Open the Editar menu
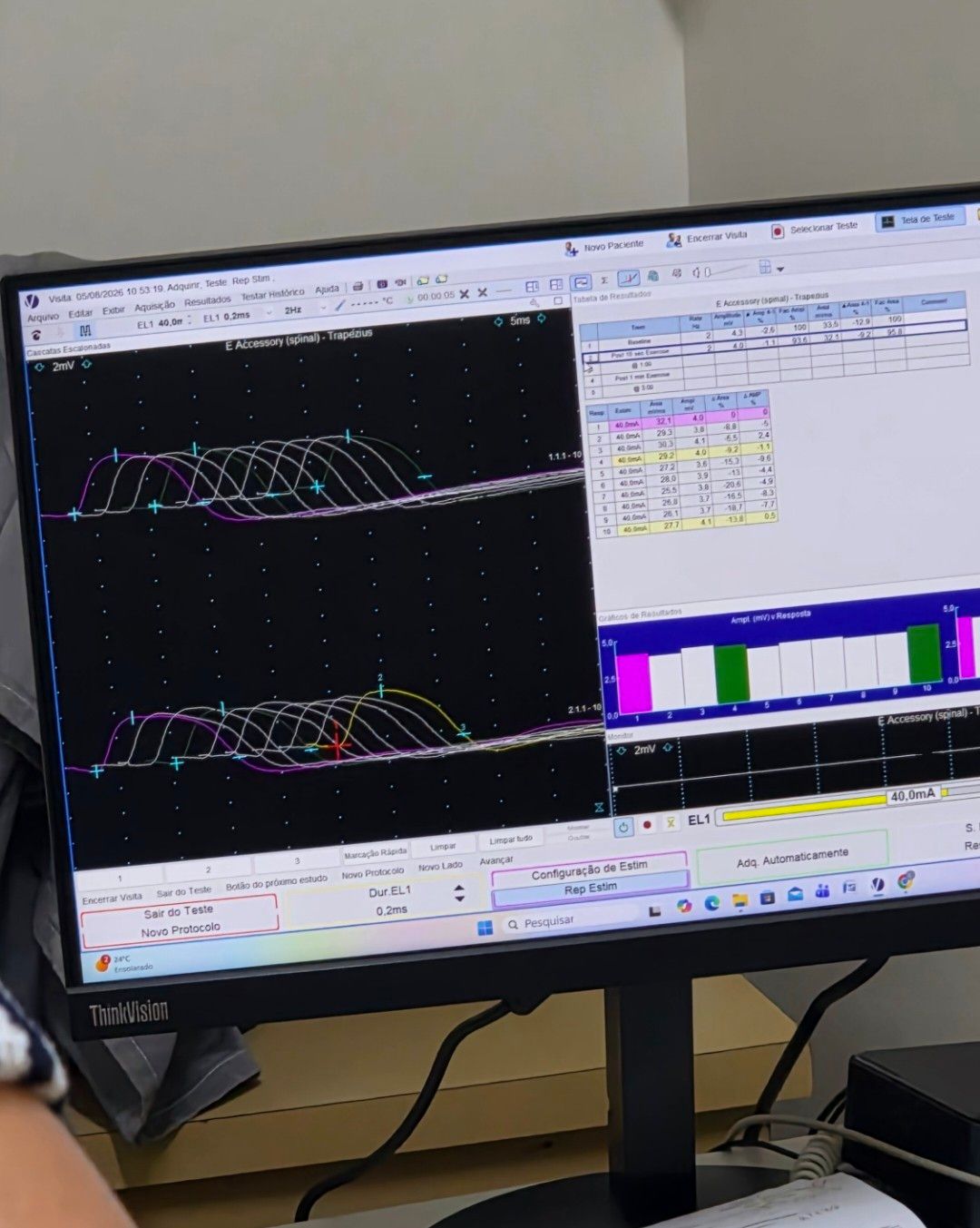 coord(81,313)
